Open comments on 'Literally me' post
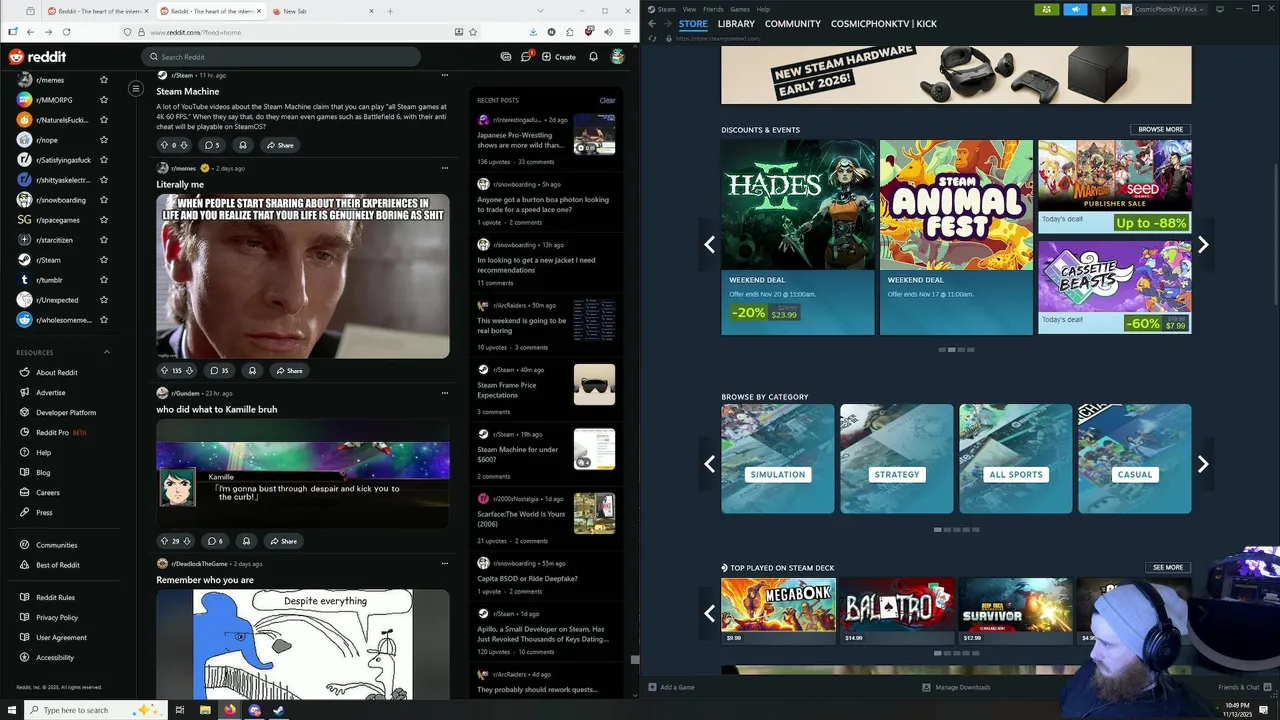 pyautogui.click(x=219, y=370)
